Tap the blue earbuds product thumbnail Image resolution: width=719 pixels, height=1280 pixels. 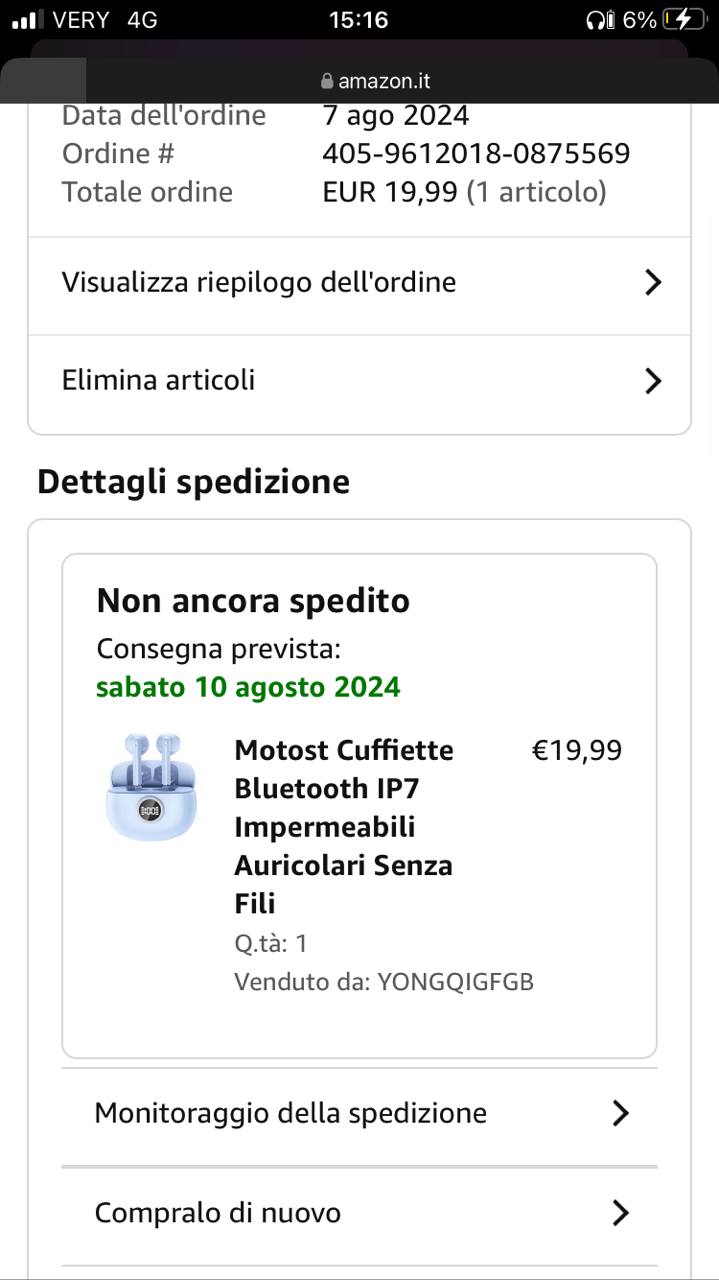(151, 787)
